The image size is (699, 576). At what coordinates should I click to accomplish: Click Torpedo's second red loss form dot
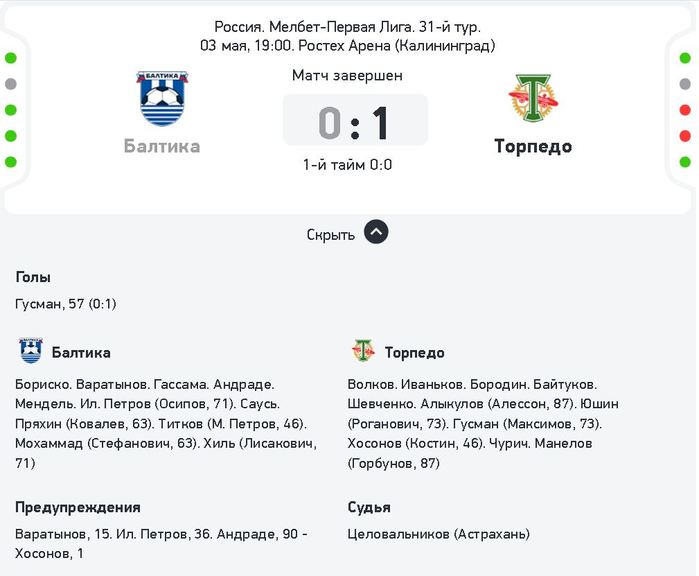685,136
